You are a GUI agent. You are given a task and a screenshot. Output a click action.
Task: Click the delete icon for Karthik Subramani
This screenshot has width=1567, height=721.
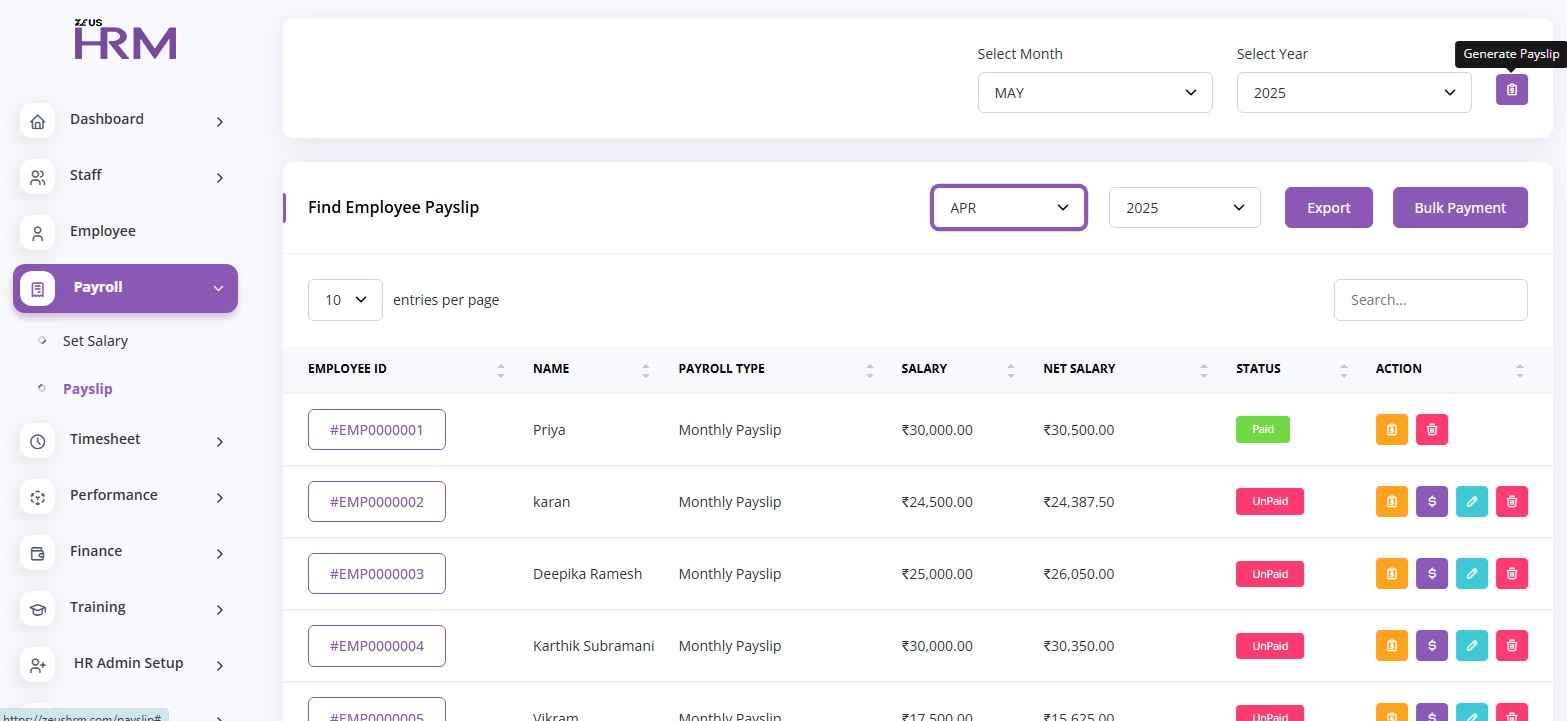tap(1511, 645)
